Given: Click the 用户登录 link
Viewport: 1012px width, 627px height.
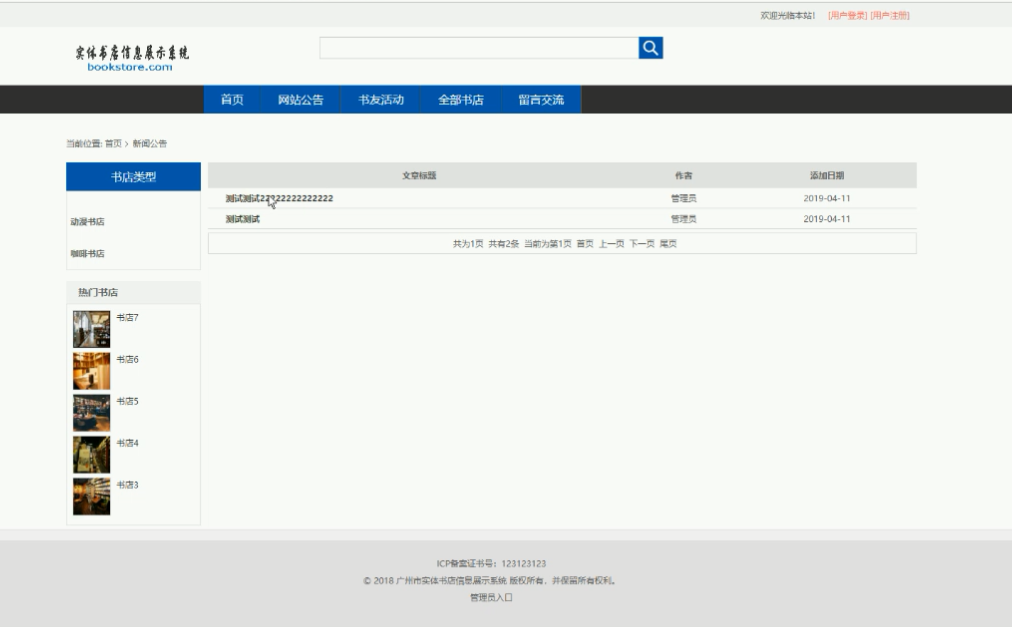Looking at the screenshot, I should pos(847,15).
